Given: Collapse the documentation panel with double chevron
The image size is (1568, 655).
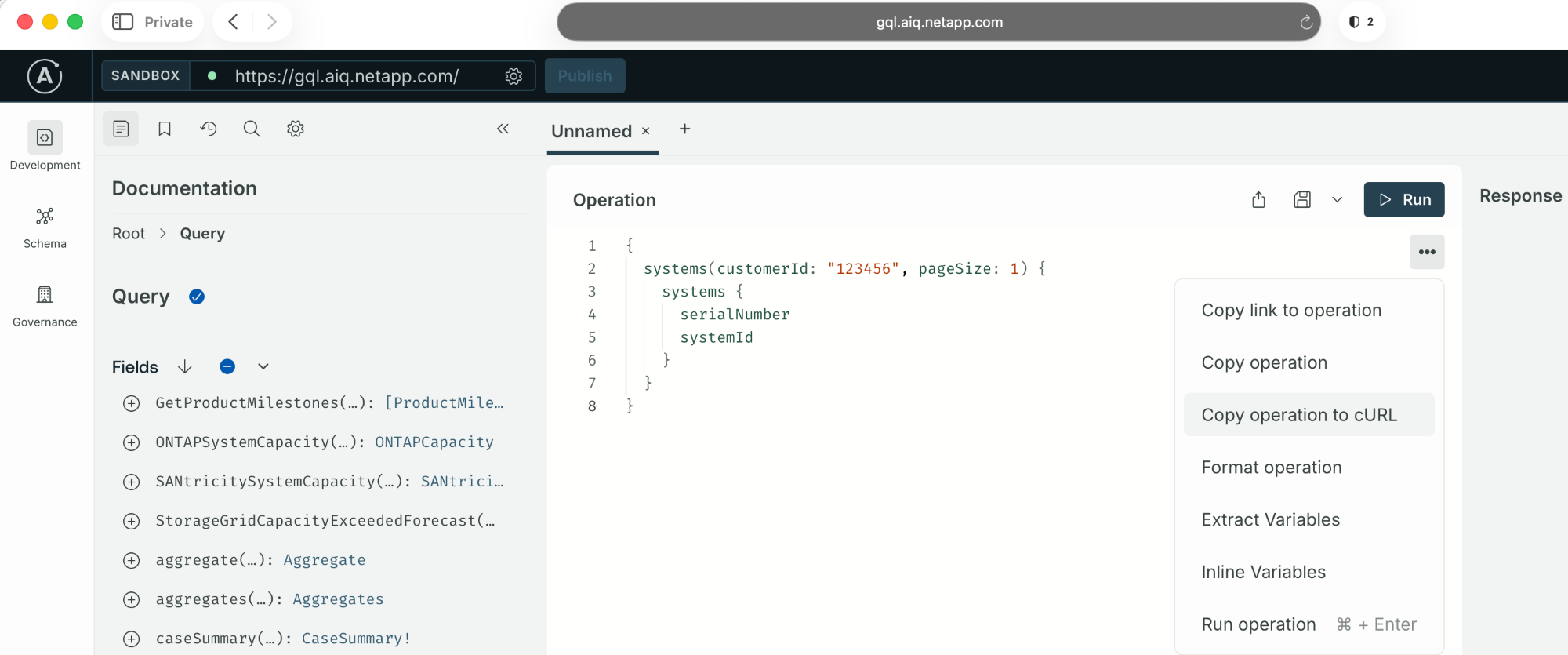Looking at the screenshot, I should coord(503,129).
